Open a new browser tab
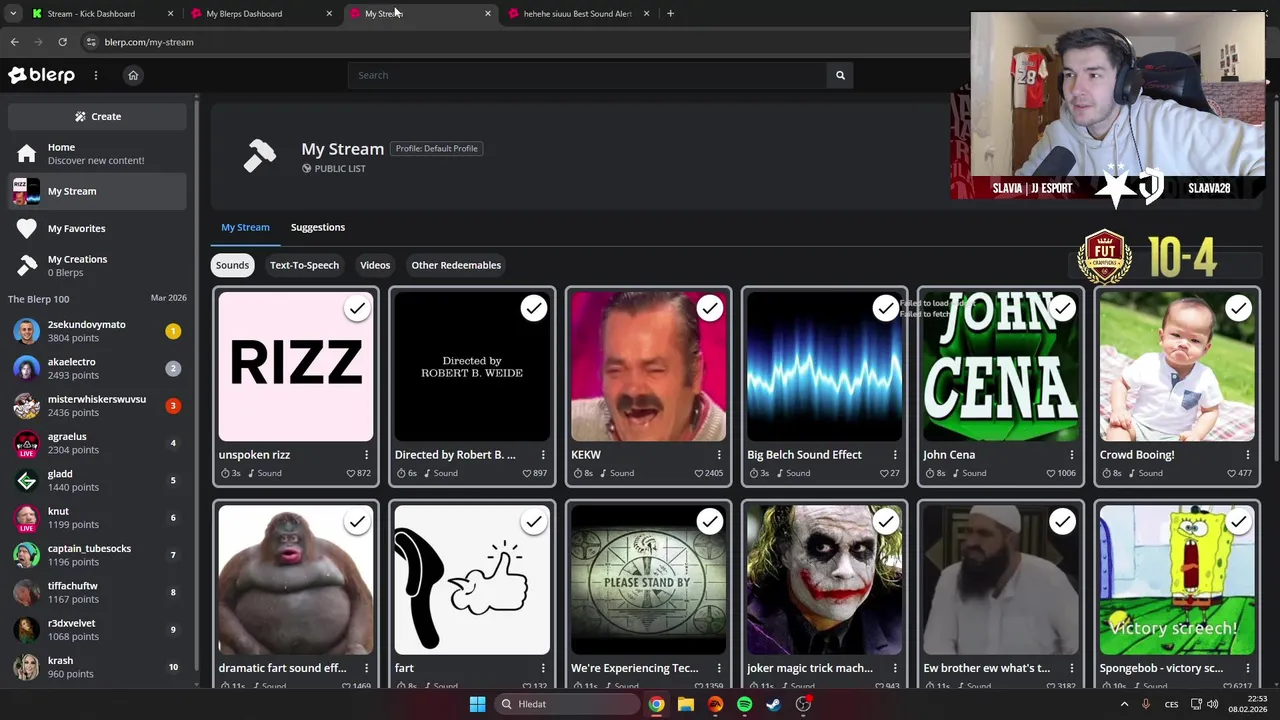 [670, 14]
